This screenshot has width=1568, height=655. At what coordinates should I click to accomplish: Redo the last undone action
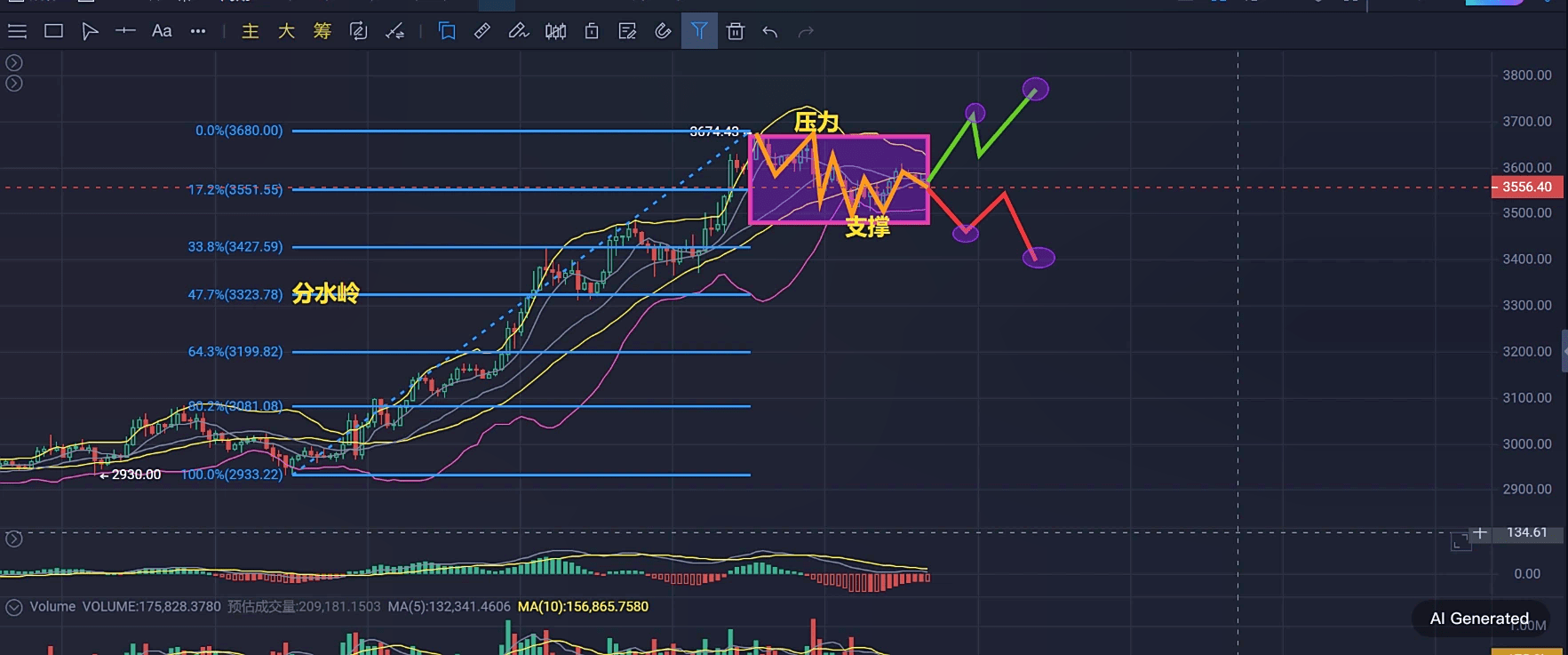[x=806, y=32]
